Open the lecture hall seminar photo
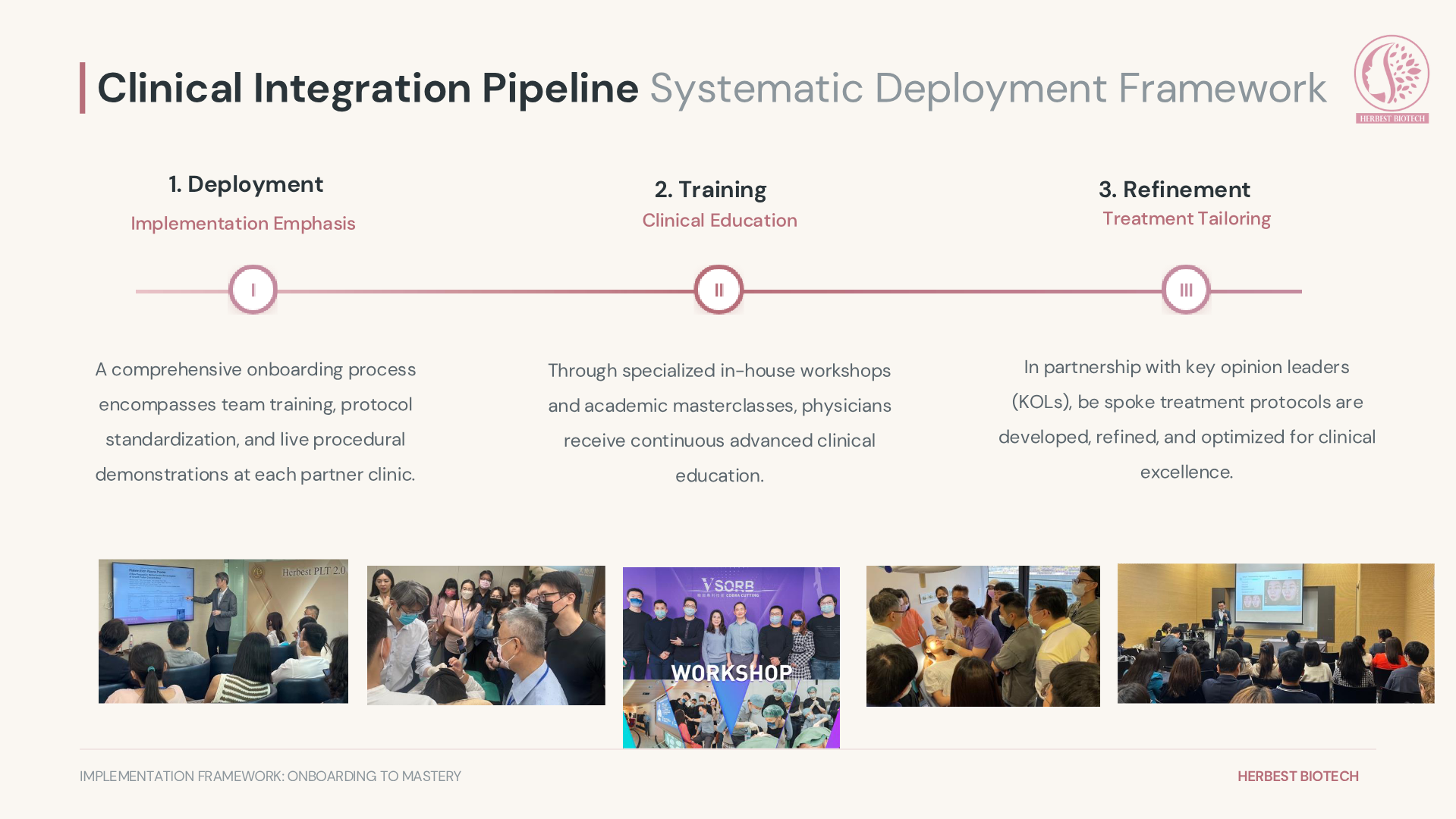 (x=1275, y=633)
